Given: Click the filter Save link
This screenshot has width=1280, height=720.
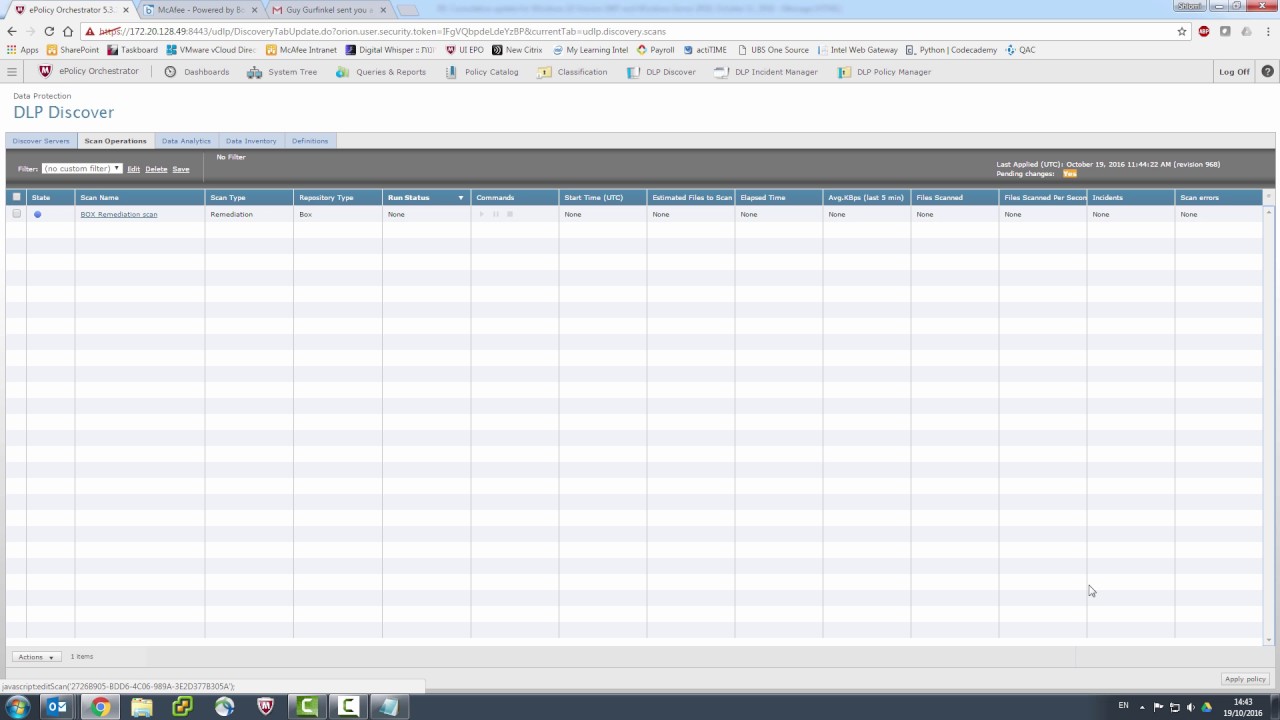Looking at the screenshot, I should [x=181, y=169].
